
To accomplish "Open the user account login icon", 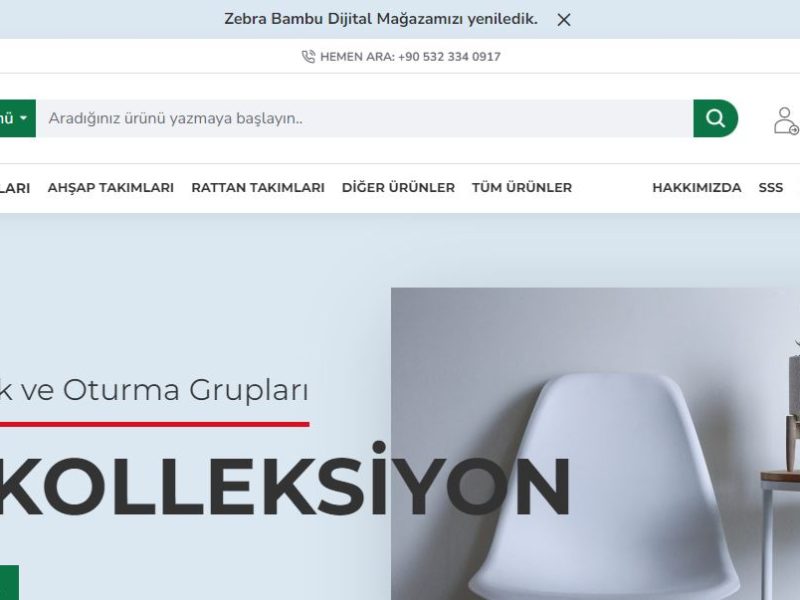I will tap(785, 120).
